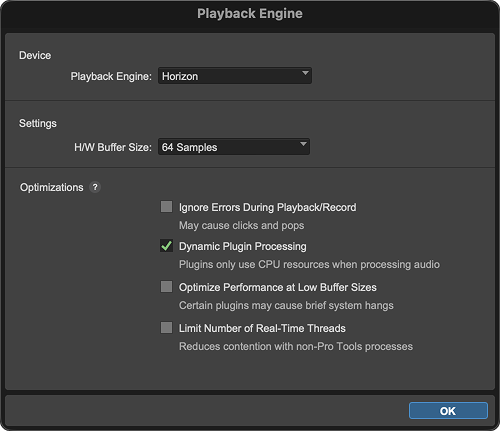Click the Settings section heading
The width and height of the screenshot is (500, 431).
(38, 123)
